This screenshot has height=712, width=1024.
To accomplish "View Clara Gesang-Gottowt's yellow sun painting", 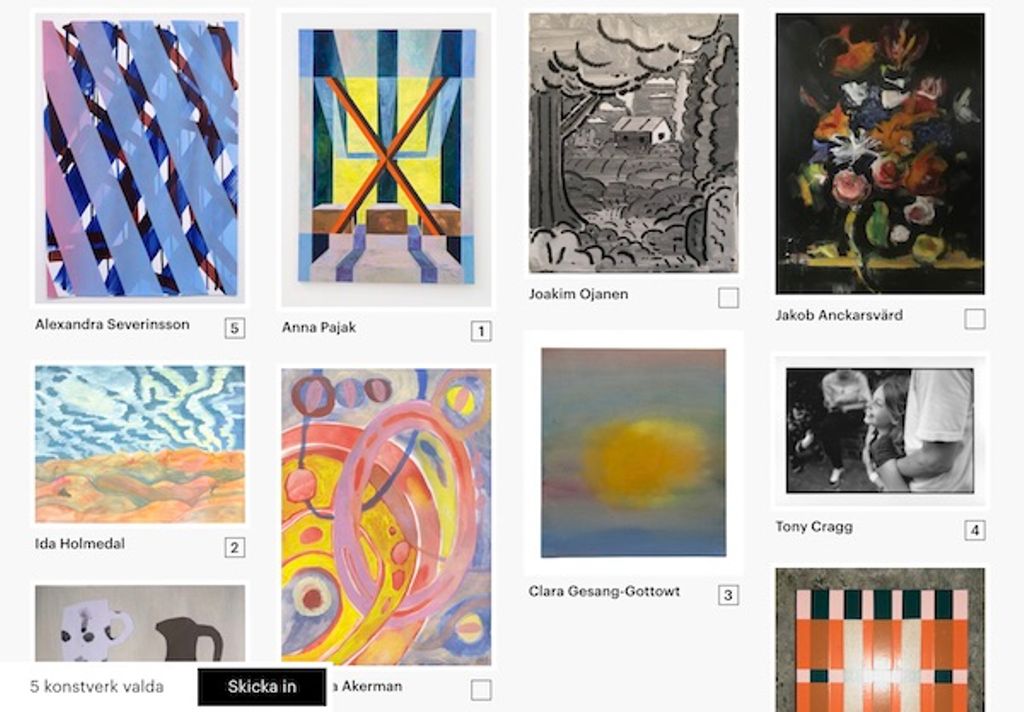I will [x=633, y=453].
